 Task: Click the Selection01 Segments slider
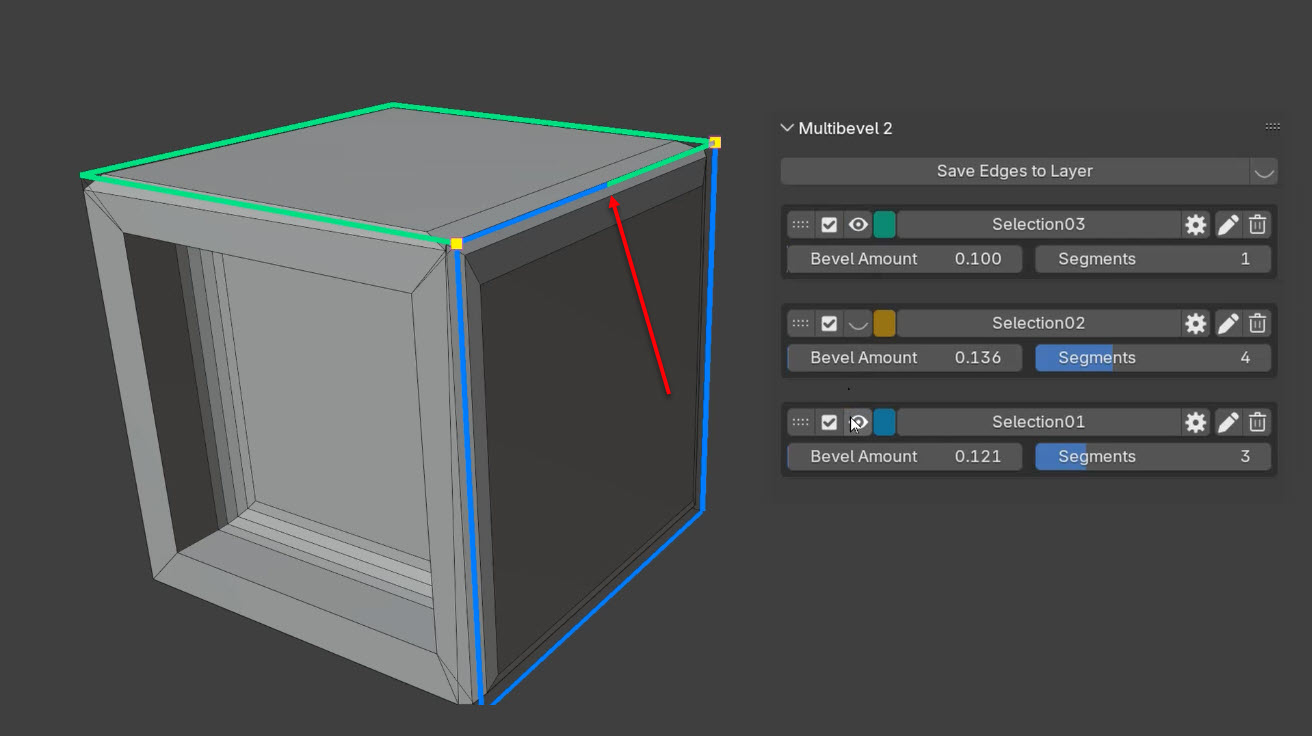[1153, 457]
